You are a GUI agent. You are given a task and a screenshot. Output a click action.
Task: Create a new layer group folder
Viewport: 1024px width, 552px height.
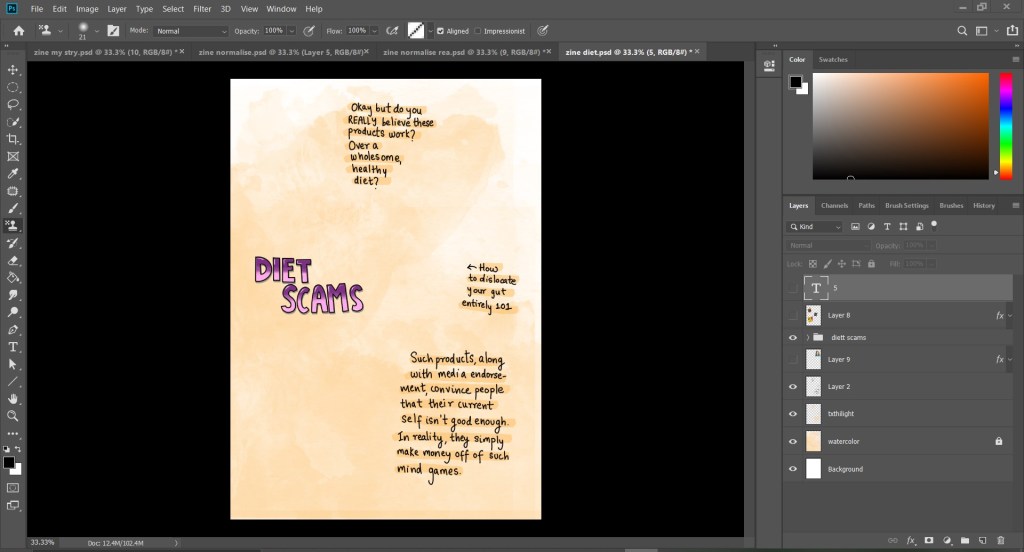point(964,541)
